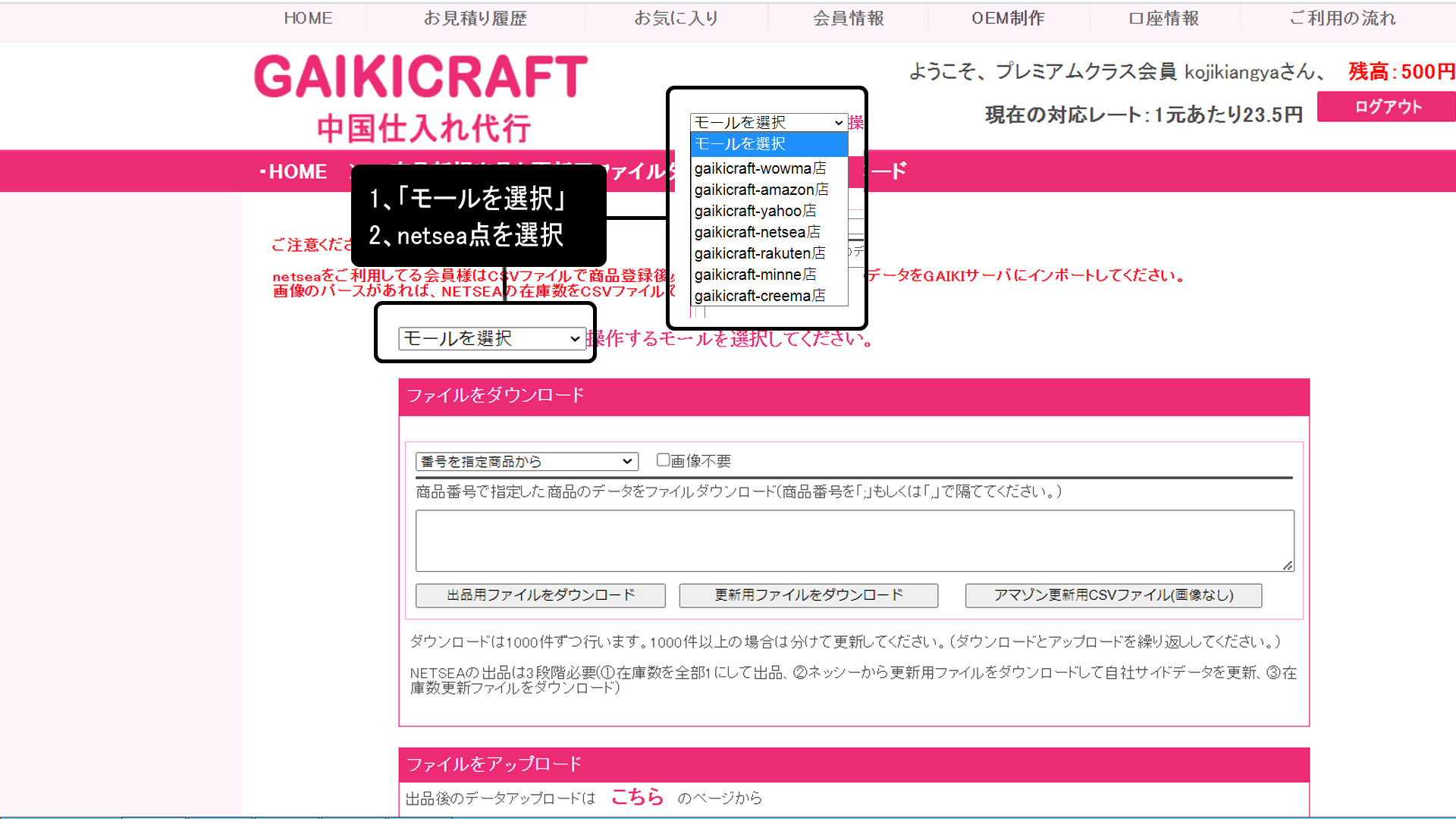Screen dimensions: 1456x819
Task: Toggle the 画像不要 checkbox
Action: (663, 460)
